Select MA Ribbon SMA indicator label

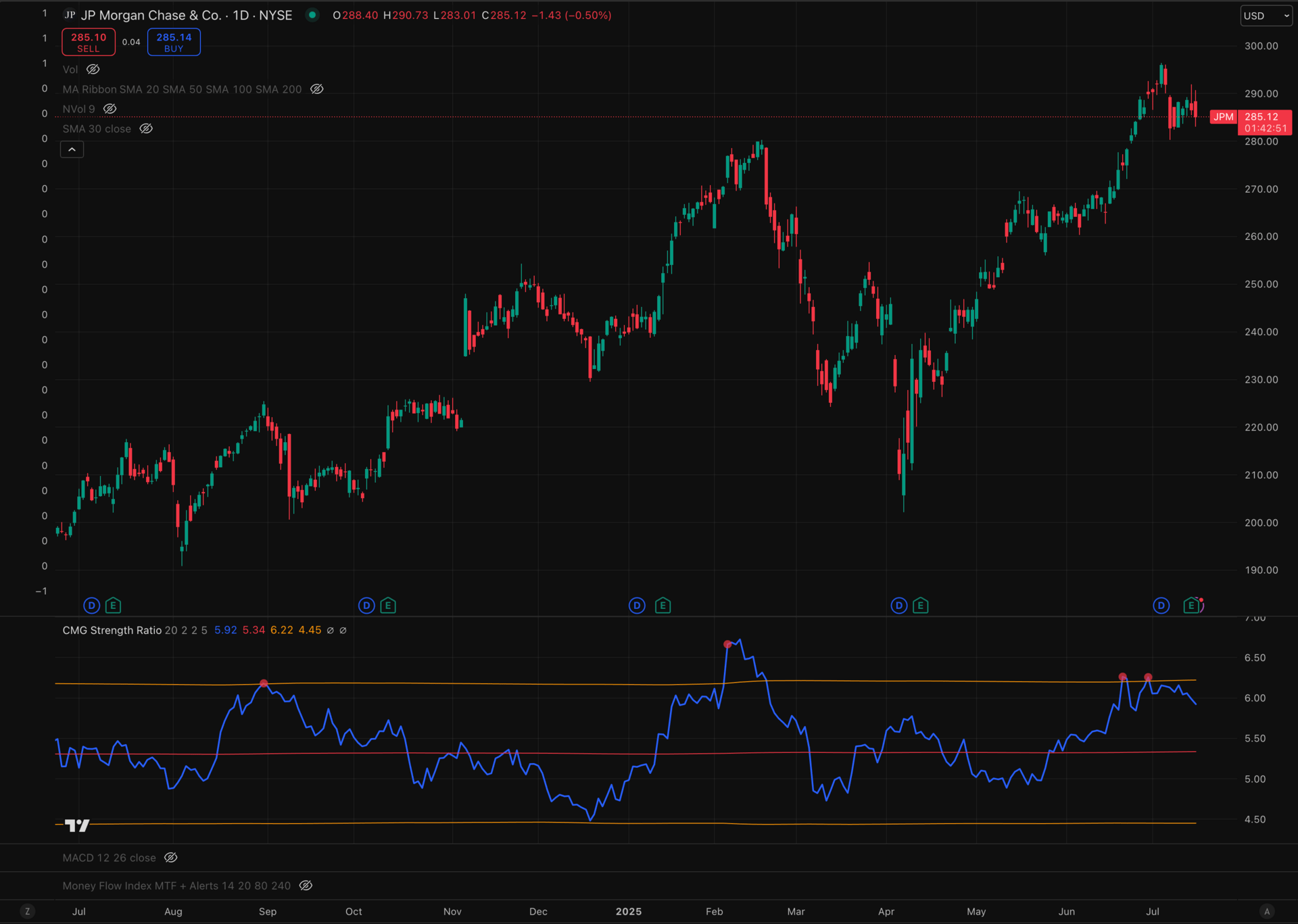(x=182, y=89)
